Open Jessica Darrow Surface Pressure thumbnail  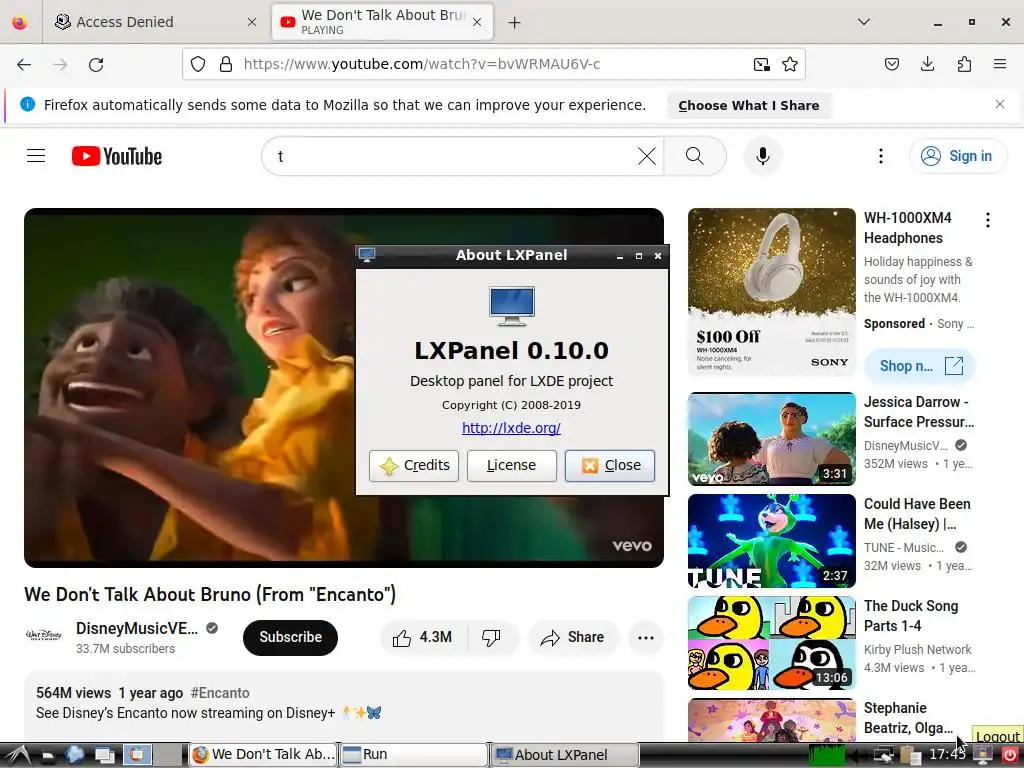click(x=771, y=439)
